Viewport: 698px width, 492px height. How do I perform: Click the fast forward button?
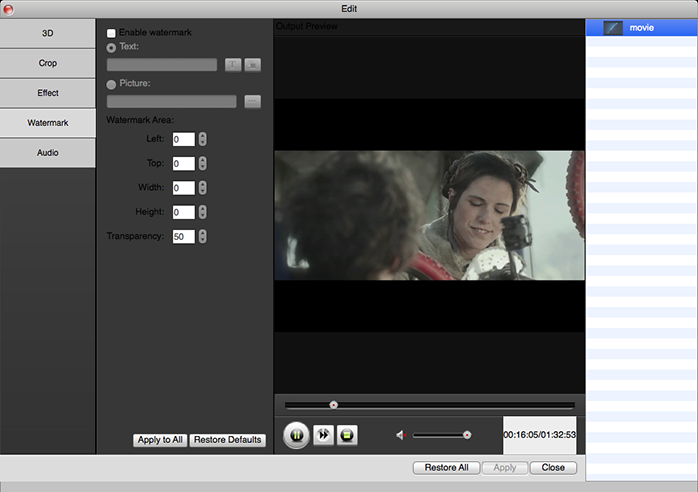(x=323, y=435)
